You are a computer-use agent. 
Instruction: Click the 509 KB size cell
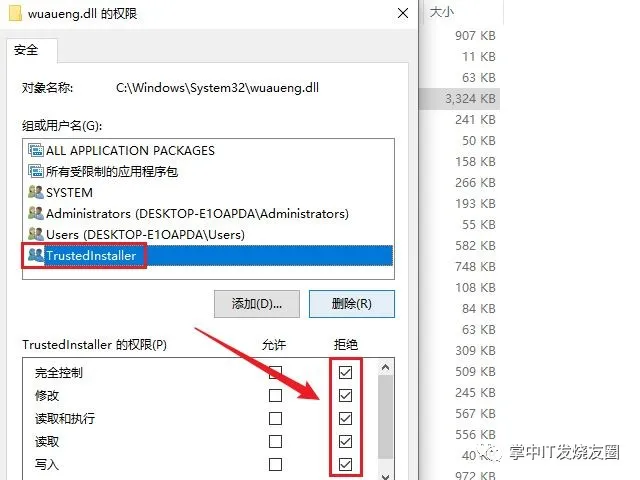click(475, 372)
